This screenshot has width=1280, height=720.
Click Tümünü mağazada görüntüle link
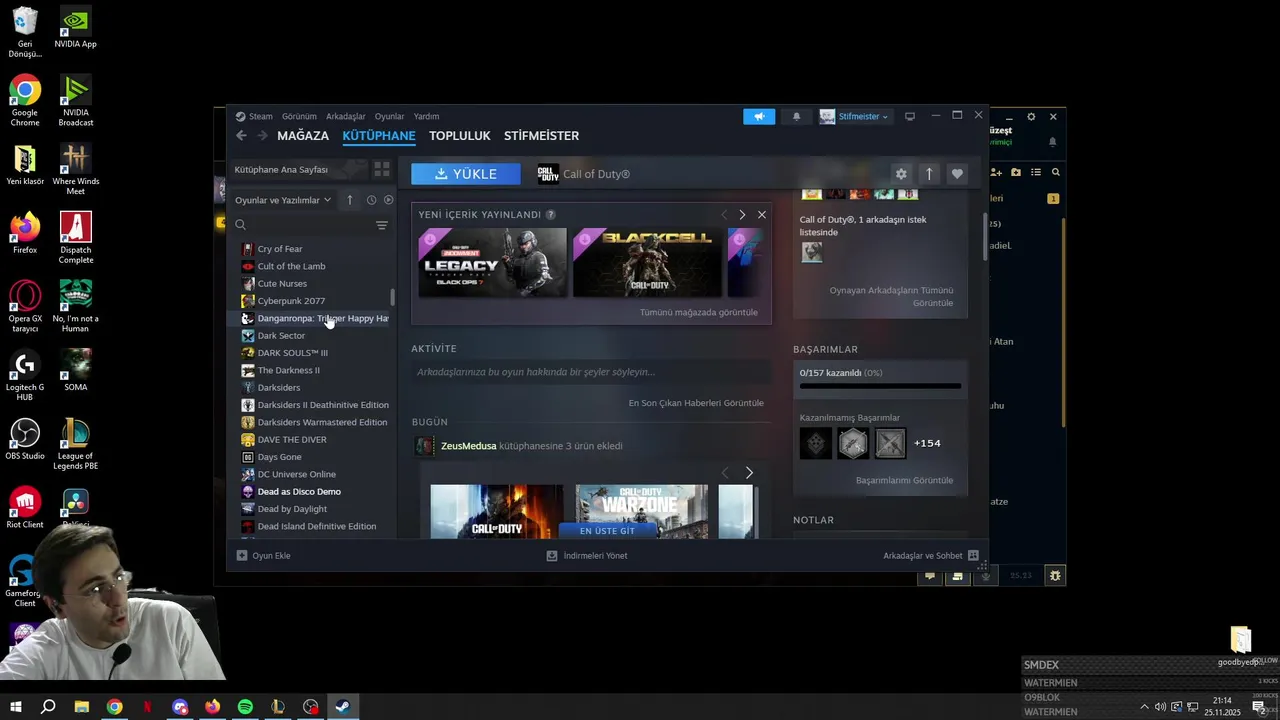tap(699, 312)
